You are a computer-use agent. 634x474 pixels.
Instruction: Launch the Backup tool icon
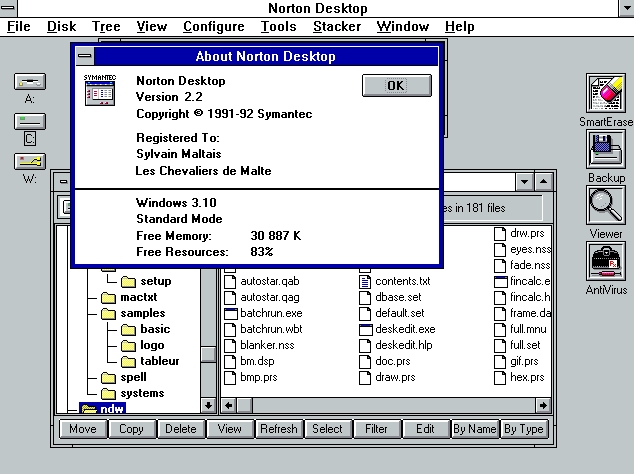point(605,149)
